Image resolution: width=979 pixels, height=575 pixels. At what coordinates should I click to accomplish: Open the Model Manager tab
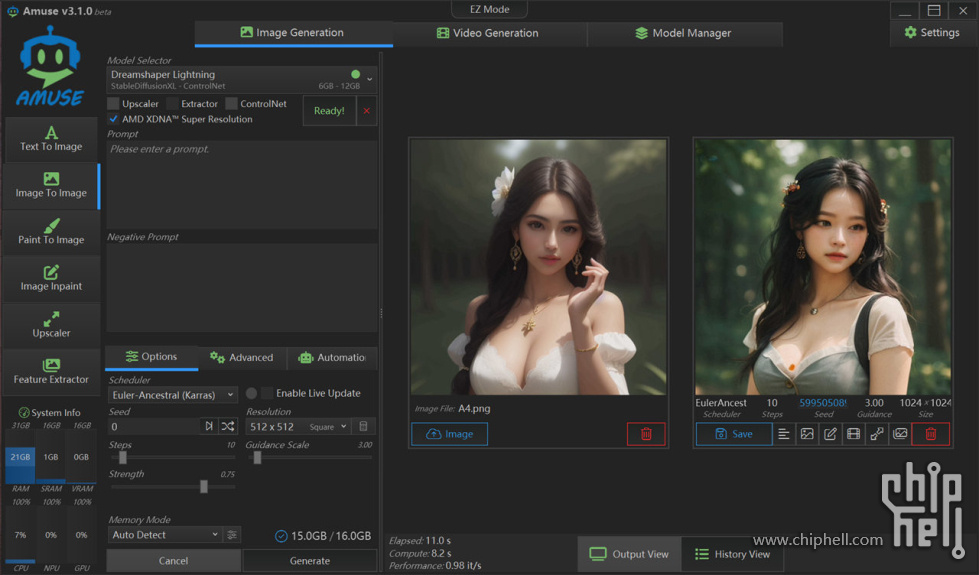click(684, 33)
